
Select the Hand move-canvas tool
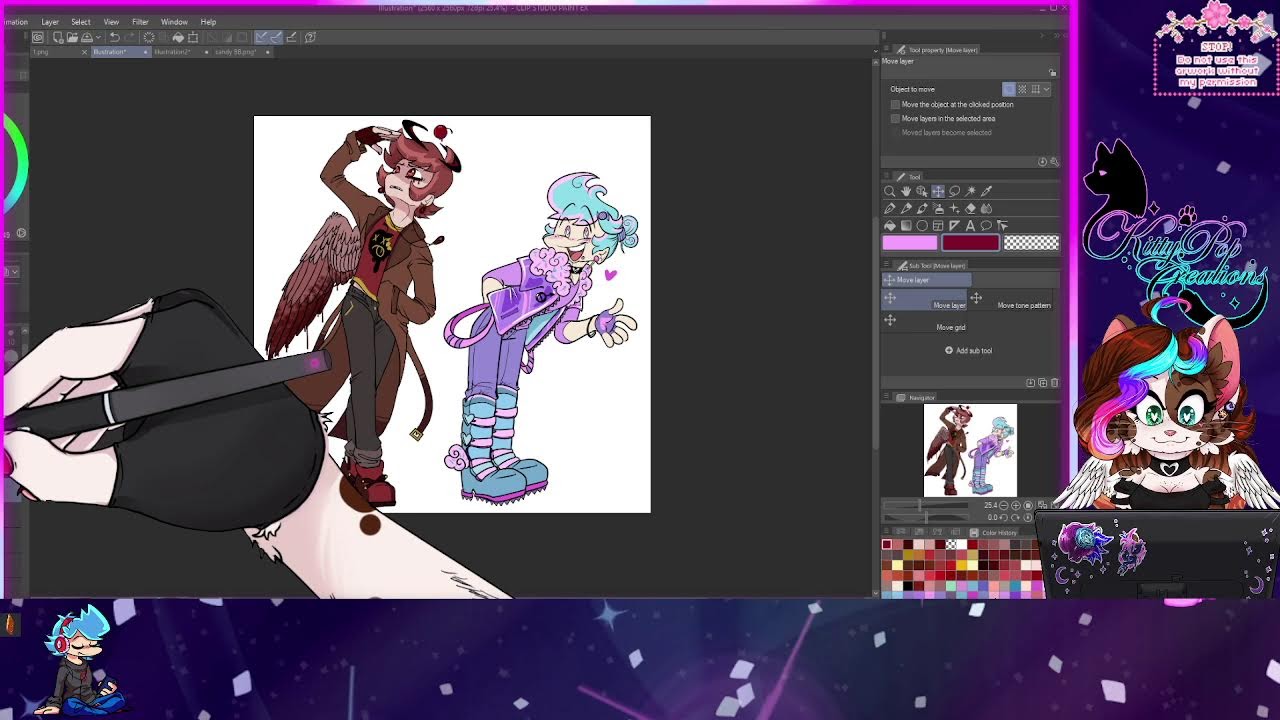click(906, 191)
